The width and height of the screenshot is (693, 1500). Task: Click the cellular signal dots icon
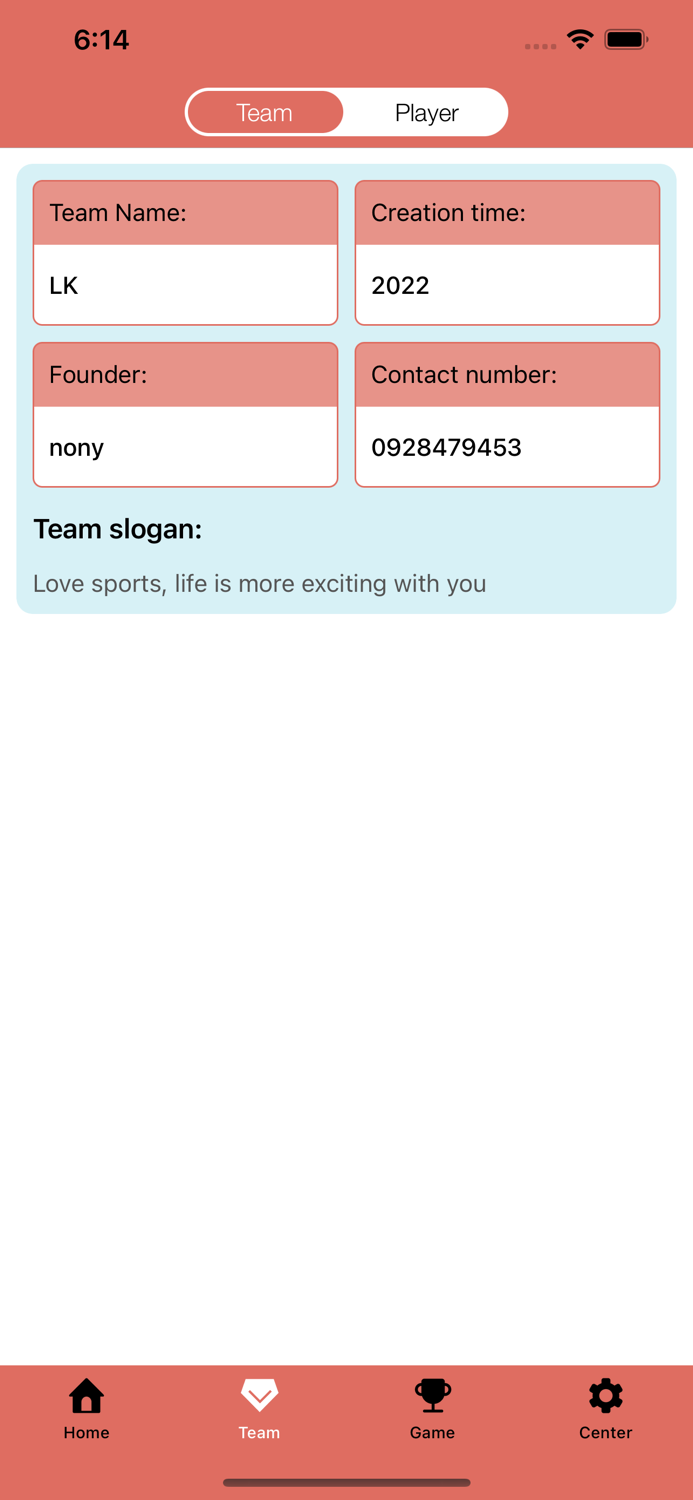540,45
